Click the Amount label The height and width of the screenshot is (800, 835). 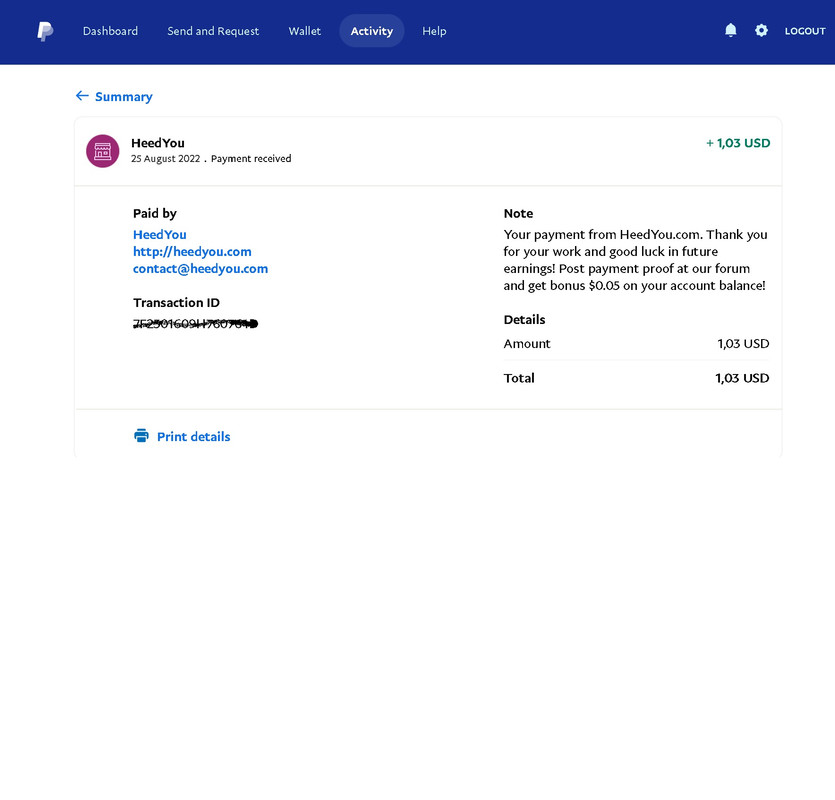pyautogui.click(x=527, y=344)
